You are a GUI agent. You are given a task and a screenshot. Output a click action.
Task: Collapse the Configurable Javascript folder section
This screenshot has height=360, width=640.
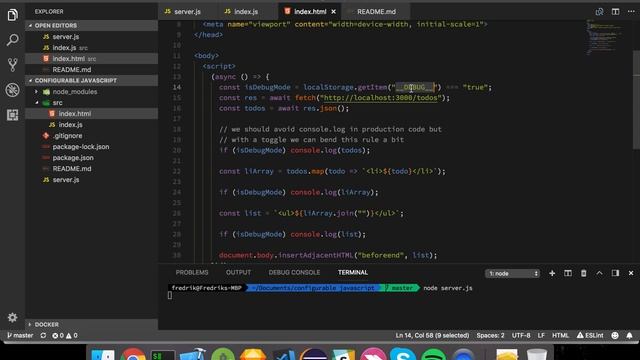tap(91, 80)
